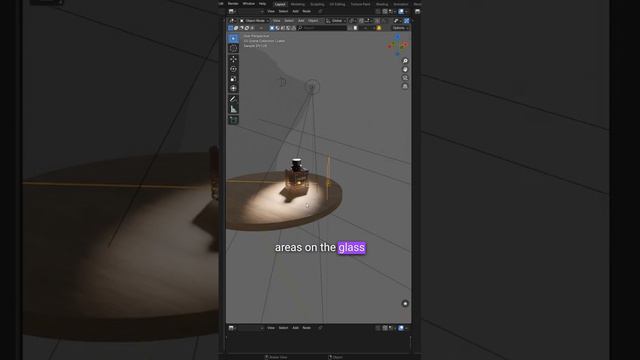The image size is (640, 360).
Task: Open the Select menu in 3D viewport header
Action: click(x=289, y=20)
